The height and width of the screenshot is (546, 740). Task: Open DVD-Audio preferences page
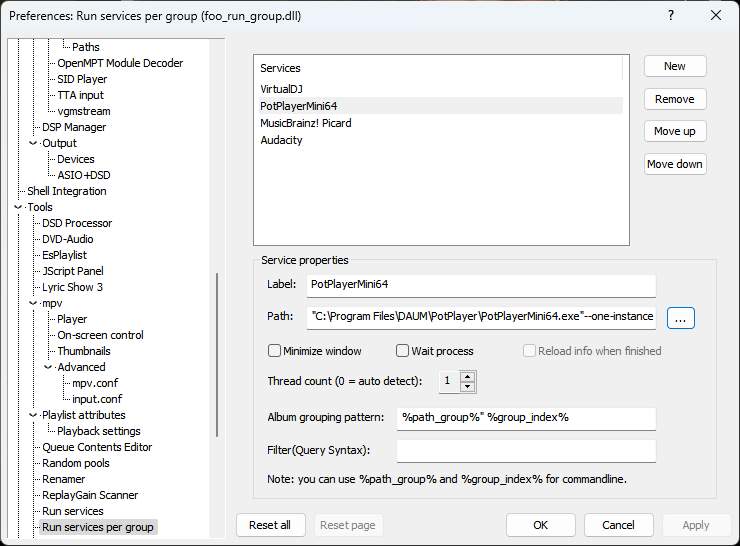67,239
